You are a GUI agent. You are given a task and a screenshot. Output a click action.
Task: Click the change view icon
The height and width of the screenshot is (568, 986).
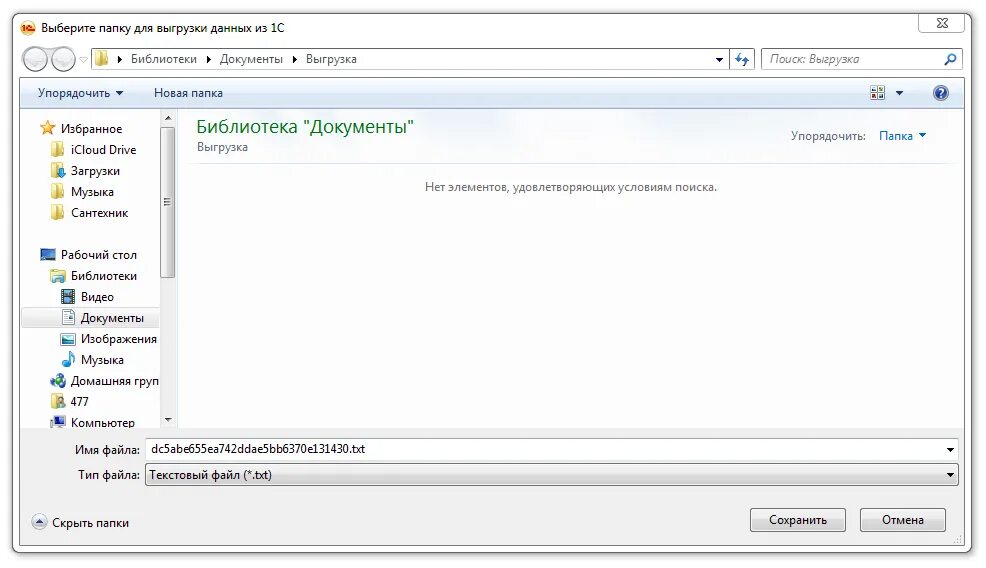click(x=877, y=93)
